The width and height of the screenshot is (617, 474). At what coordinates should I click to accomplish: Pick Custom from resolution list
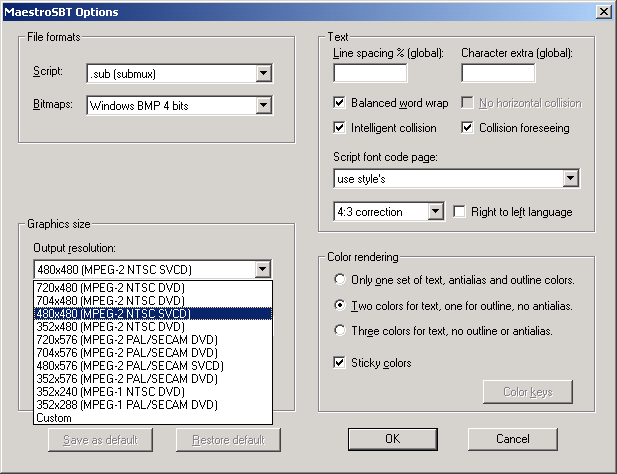pyautogui.click(x=54, y=418)
